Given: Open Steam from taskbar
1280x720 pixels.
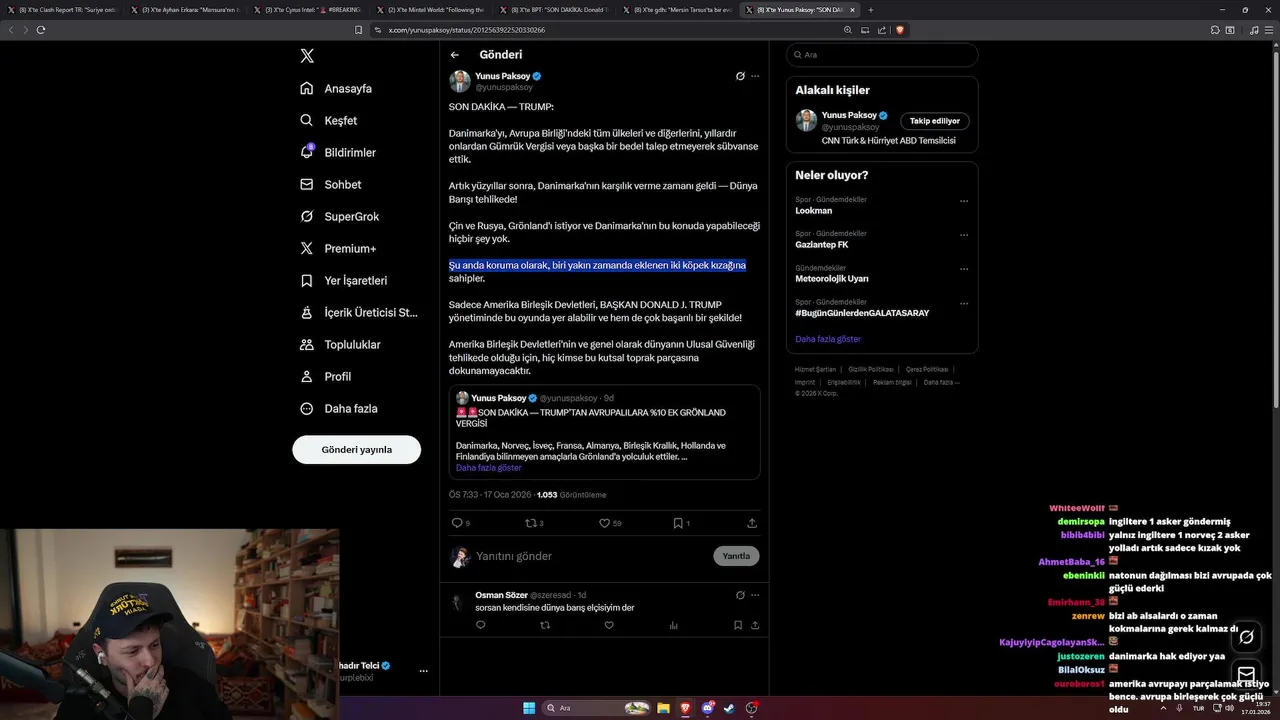Looking at the screenshot, I should coord(729,708).
